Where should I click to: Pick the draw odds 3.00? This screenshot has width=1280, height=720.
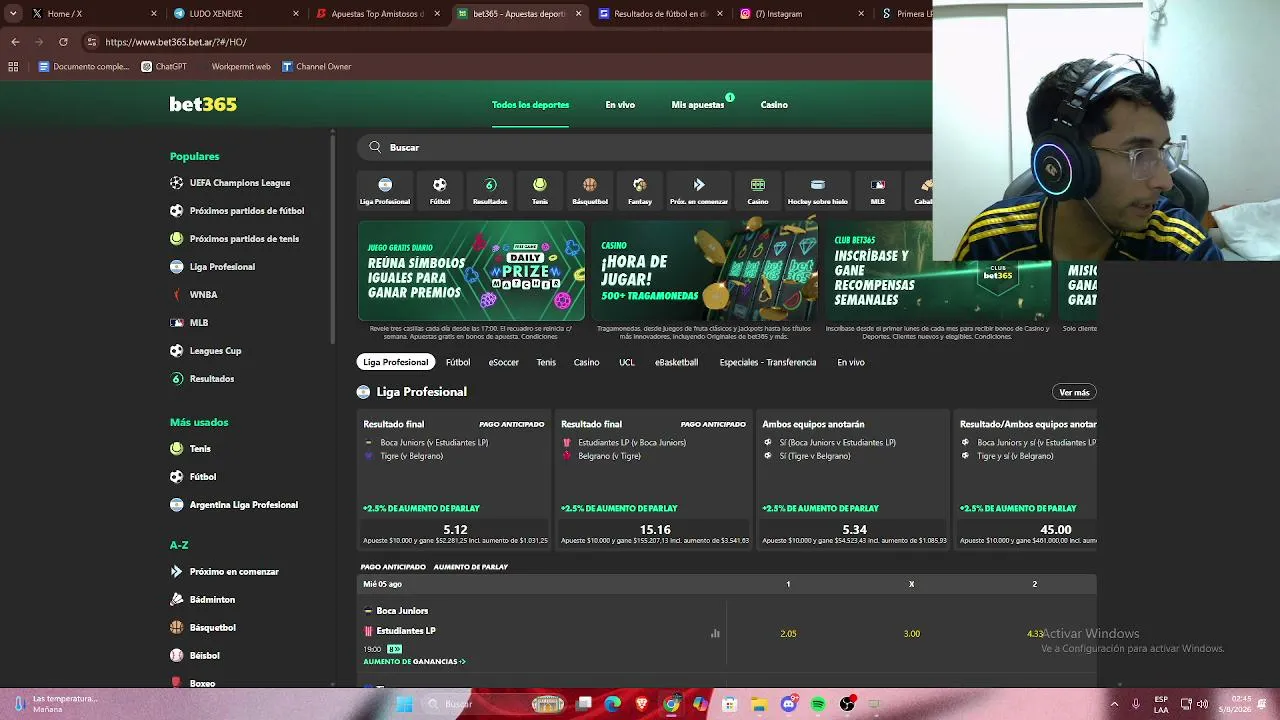[x=911, y=633]
